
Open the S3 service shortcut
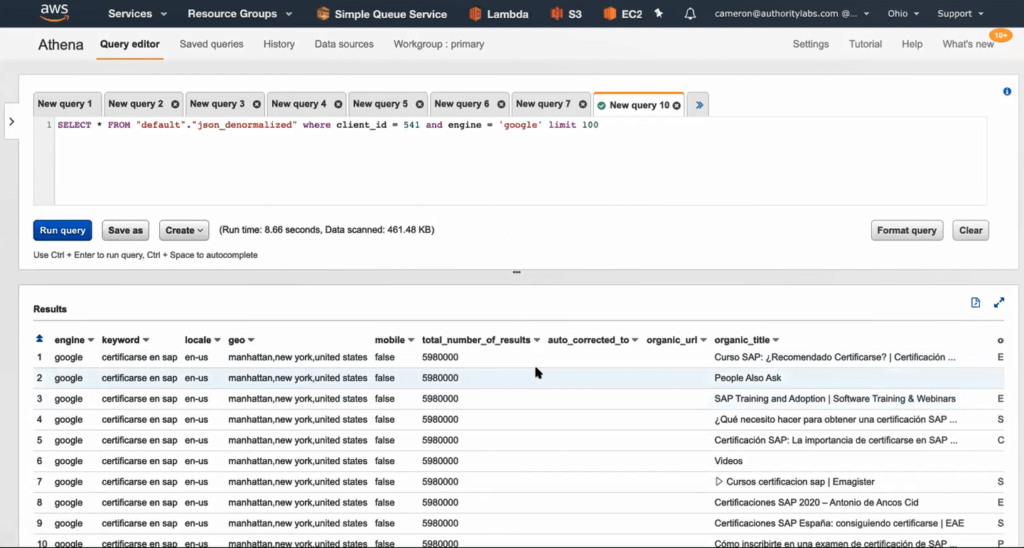coord(566,14)
